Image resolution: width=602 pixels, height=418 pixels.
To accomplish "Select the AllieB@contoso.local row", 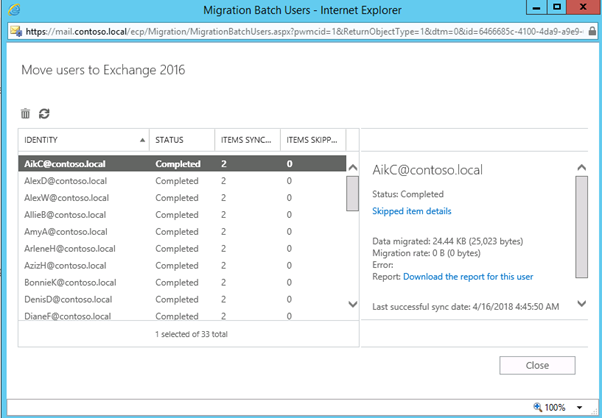I will coord(182,215).
